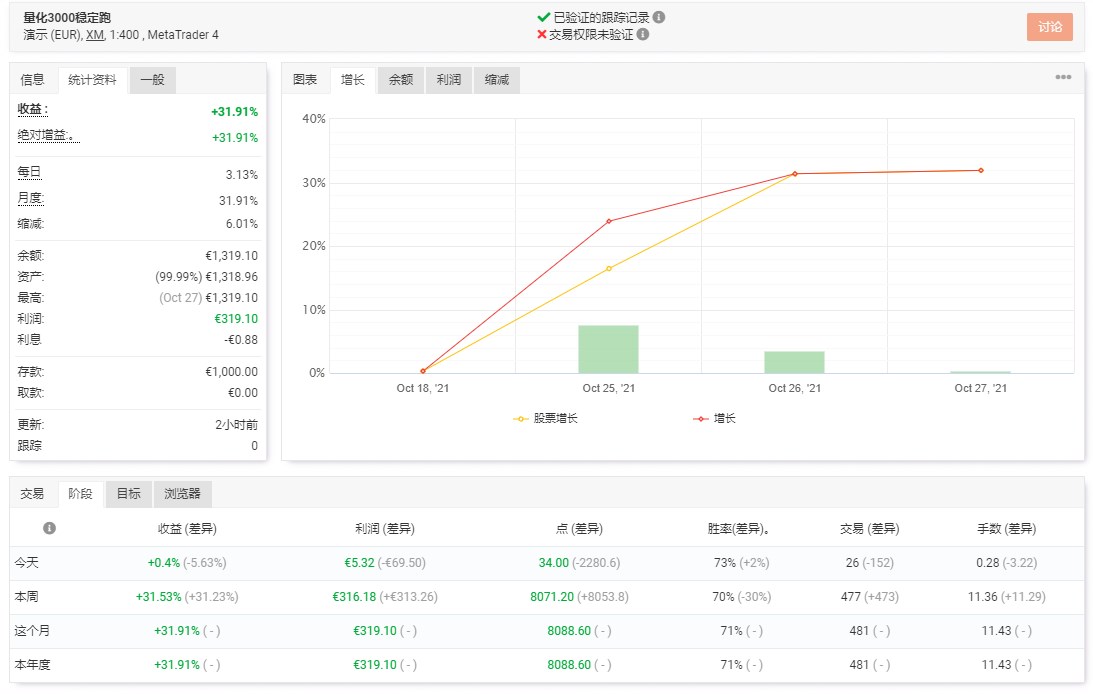
Task: Open the 目标 tab
Action: (128, 494)
